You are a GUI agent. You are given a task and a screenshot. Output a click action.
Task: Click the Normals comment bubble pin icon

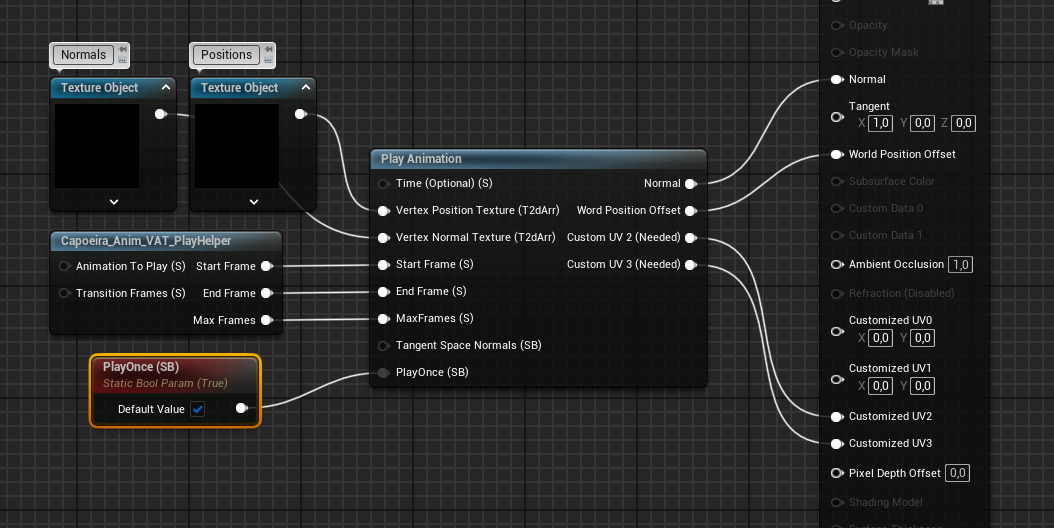[x=122, y=50]
